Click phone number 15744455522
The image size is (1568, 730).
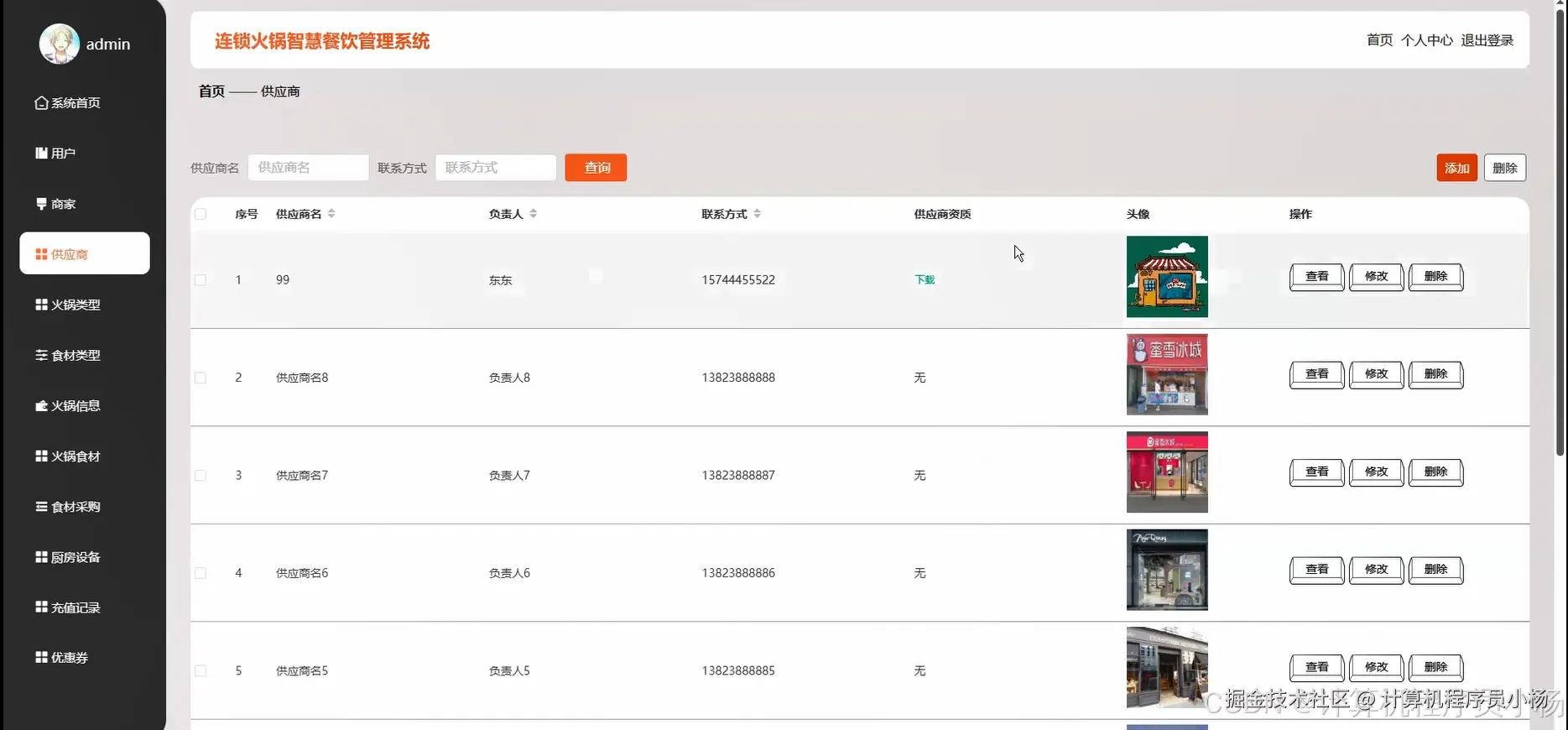tap(738, 280)
